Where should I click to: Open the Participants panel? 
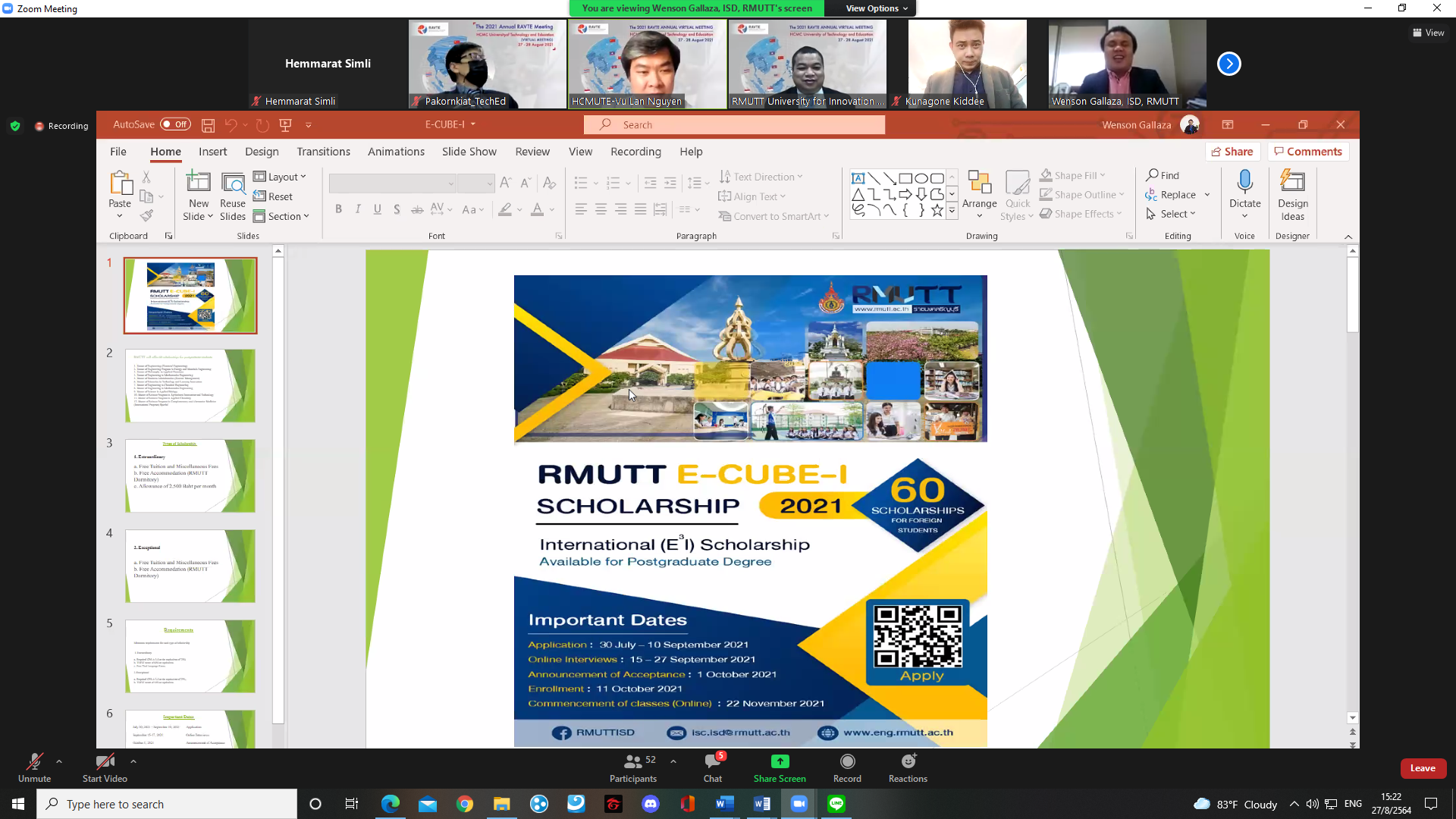(x=633, y=767)
